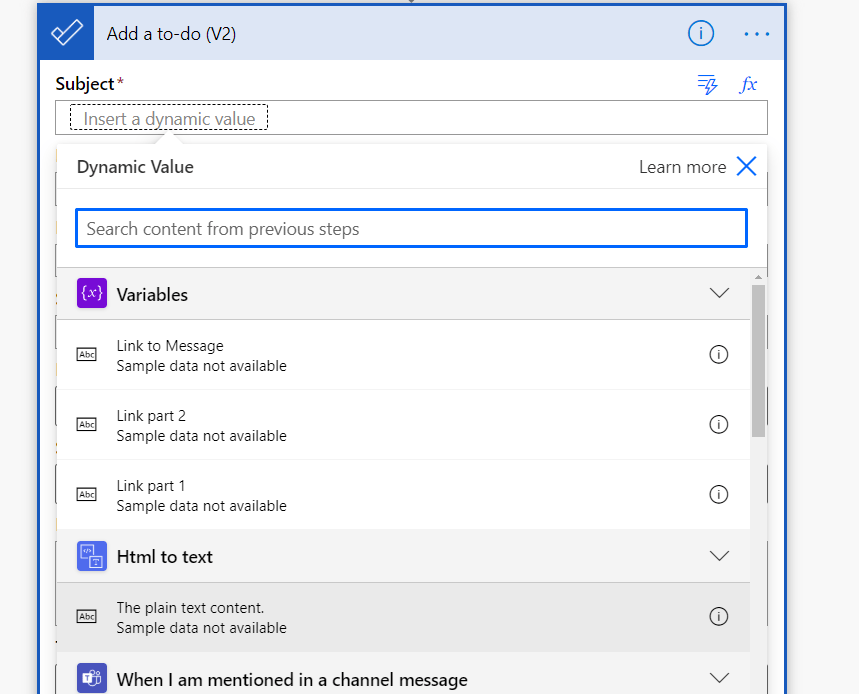The image size is (859, 694).
Task: Open the action info icon in header
Action: pos(701,33)
